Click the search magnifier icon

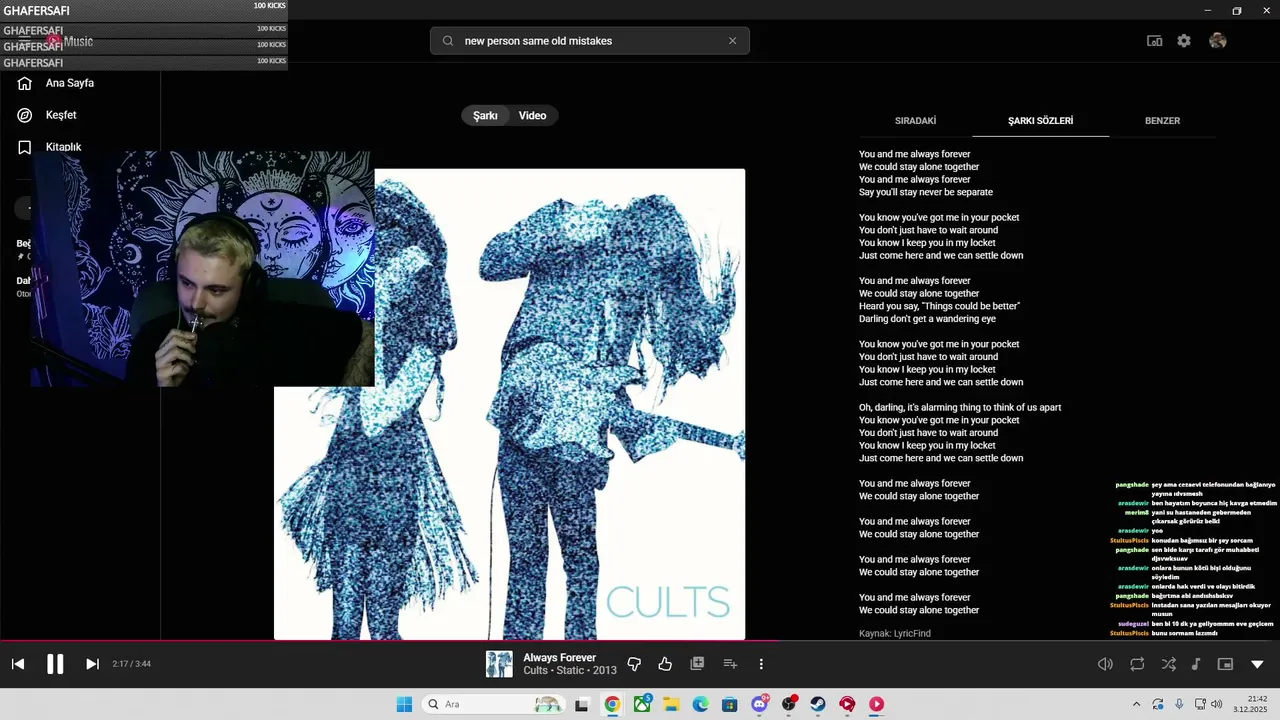(447, 41)
